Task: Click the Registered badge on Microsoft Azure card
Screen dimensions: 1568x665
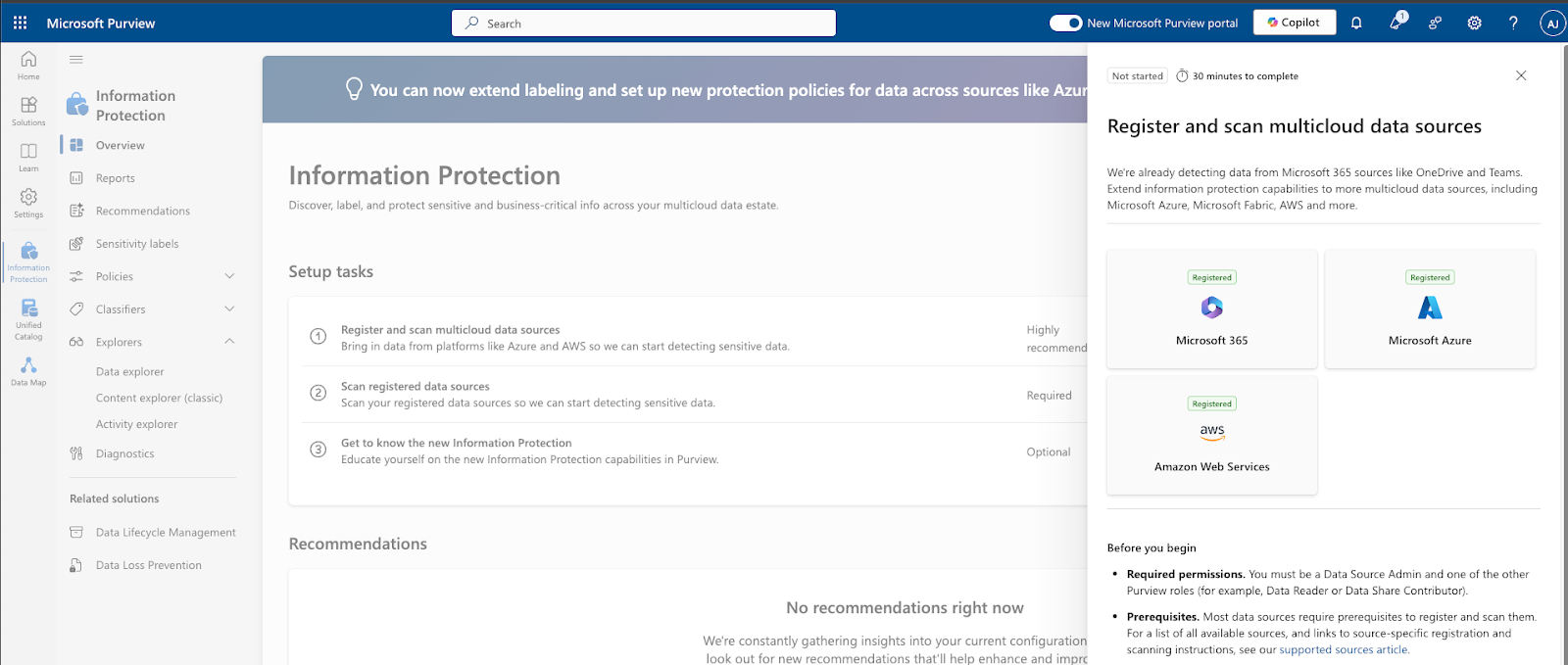Action: click(x=1430, y=277)
